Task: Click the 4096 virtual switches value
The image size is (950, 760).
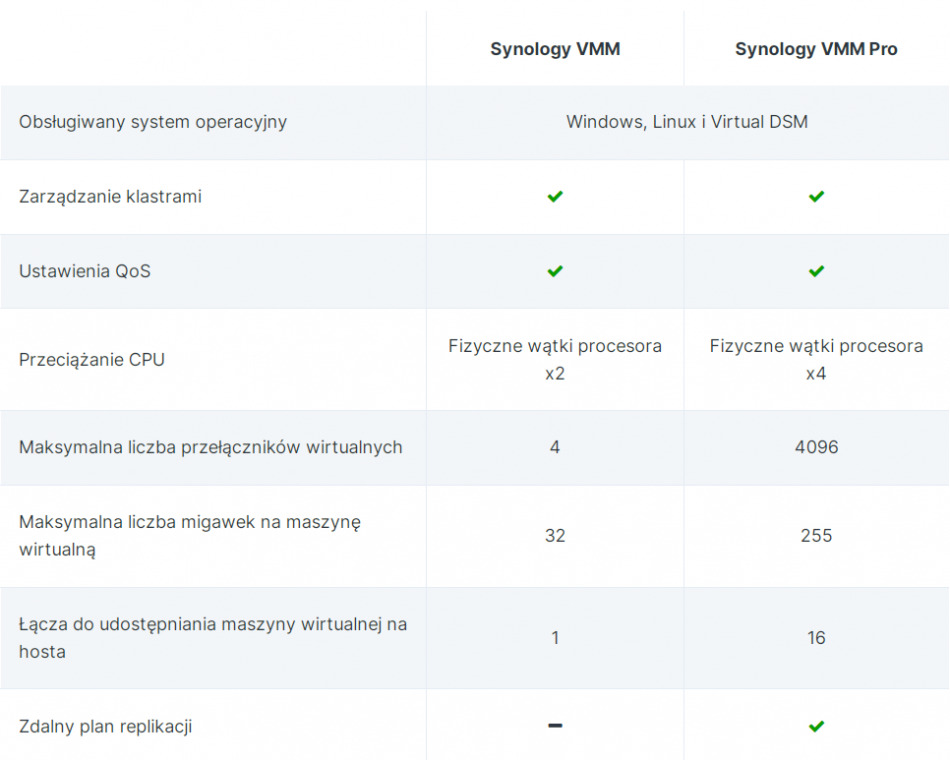Action: pyautogui.click(x=816, y=447)
